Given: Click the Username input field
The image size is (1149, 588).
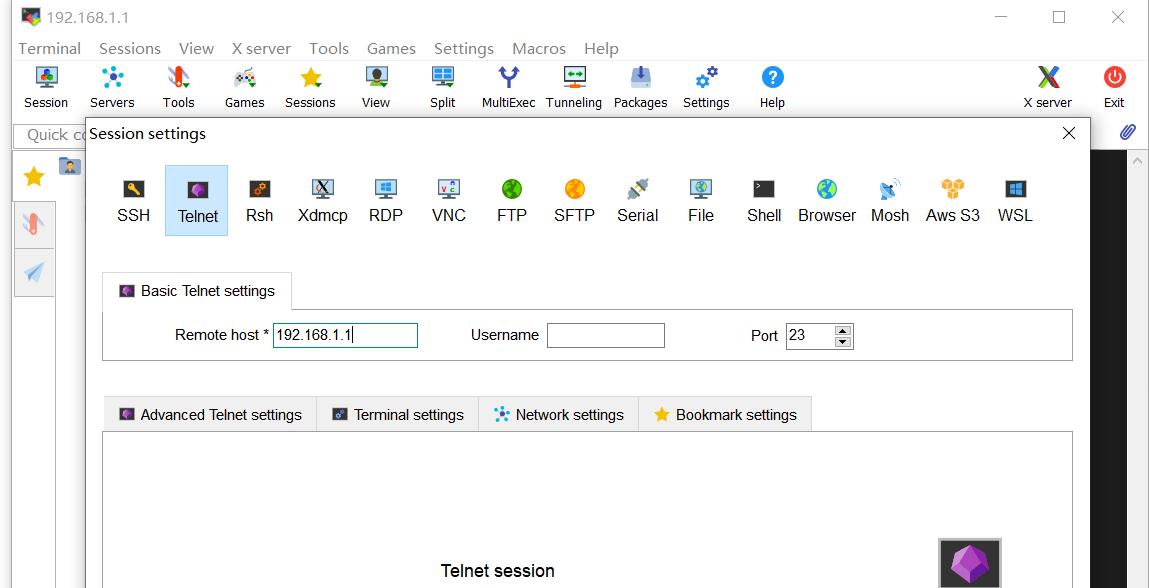Looking at the screenshot, I should coord(606,335).
